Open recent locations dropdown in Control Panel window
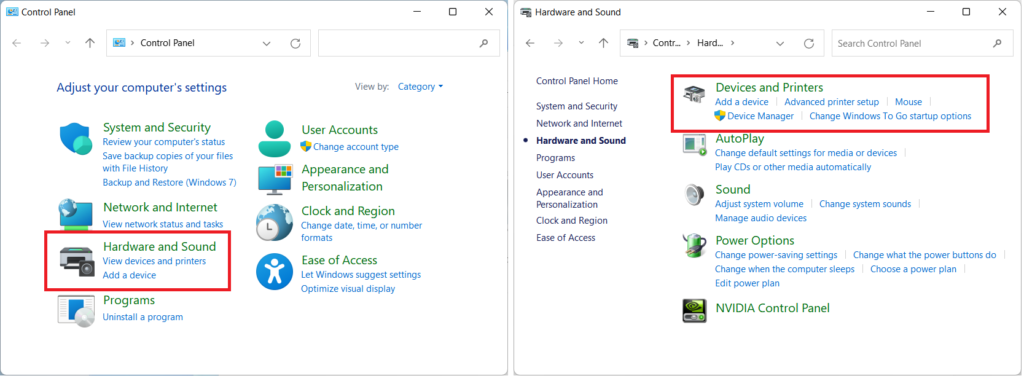Screen dimensions: 1024x381 click(67, 43)
